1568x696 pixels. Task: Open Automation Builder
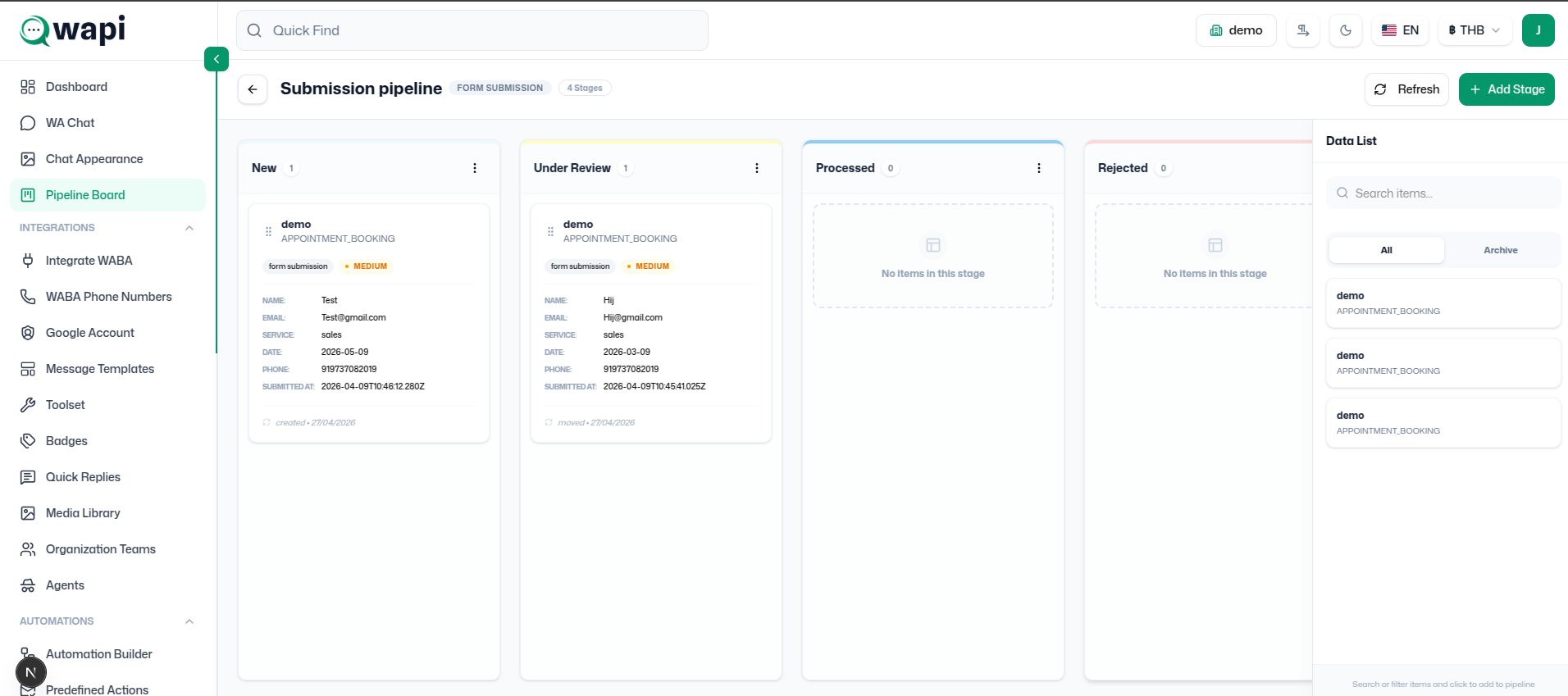coord(108,654)
